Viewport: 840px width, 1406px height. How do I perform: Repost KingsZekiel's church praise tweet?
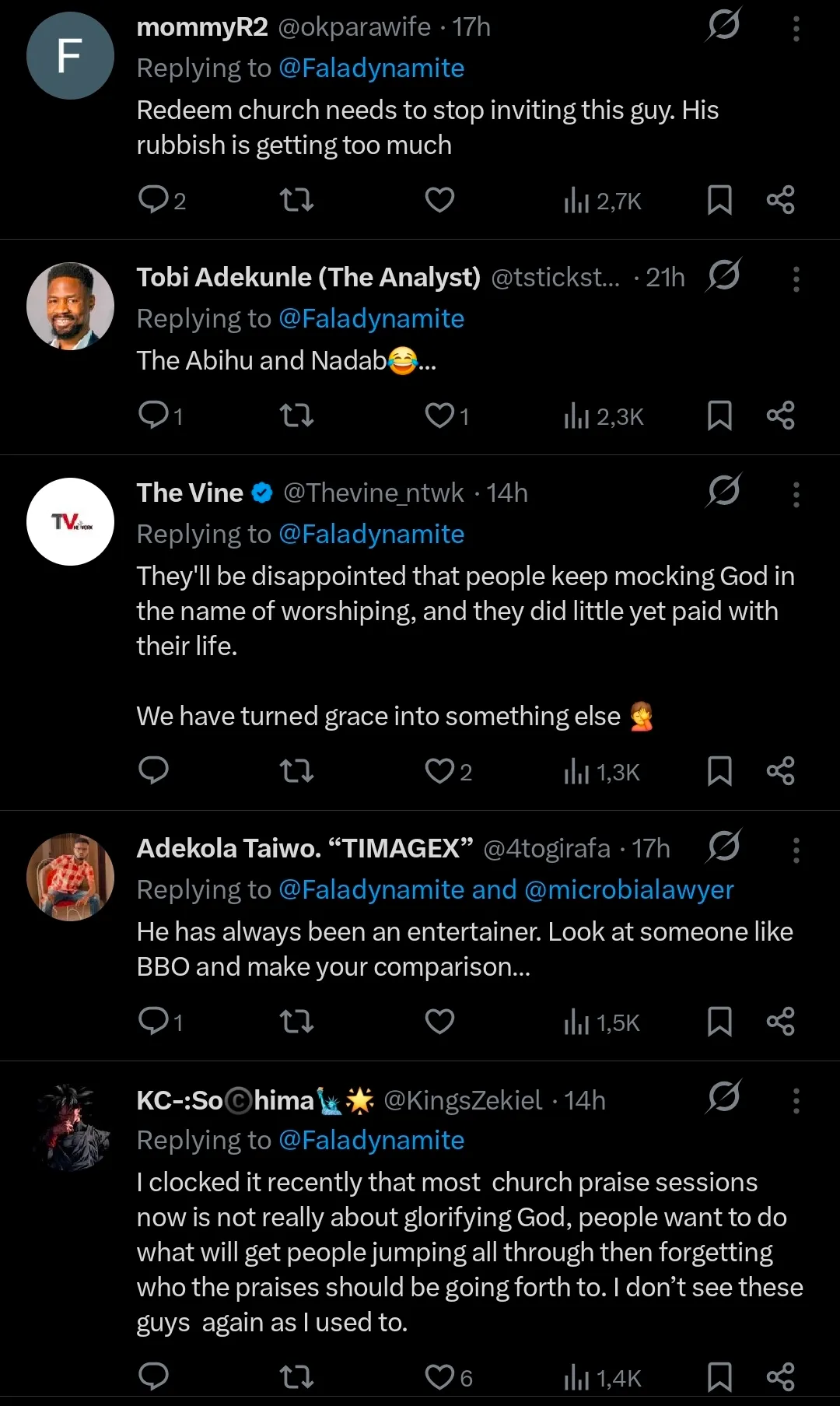[296, 1376]
